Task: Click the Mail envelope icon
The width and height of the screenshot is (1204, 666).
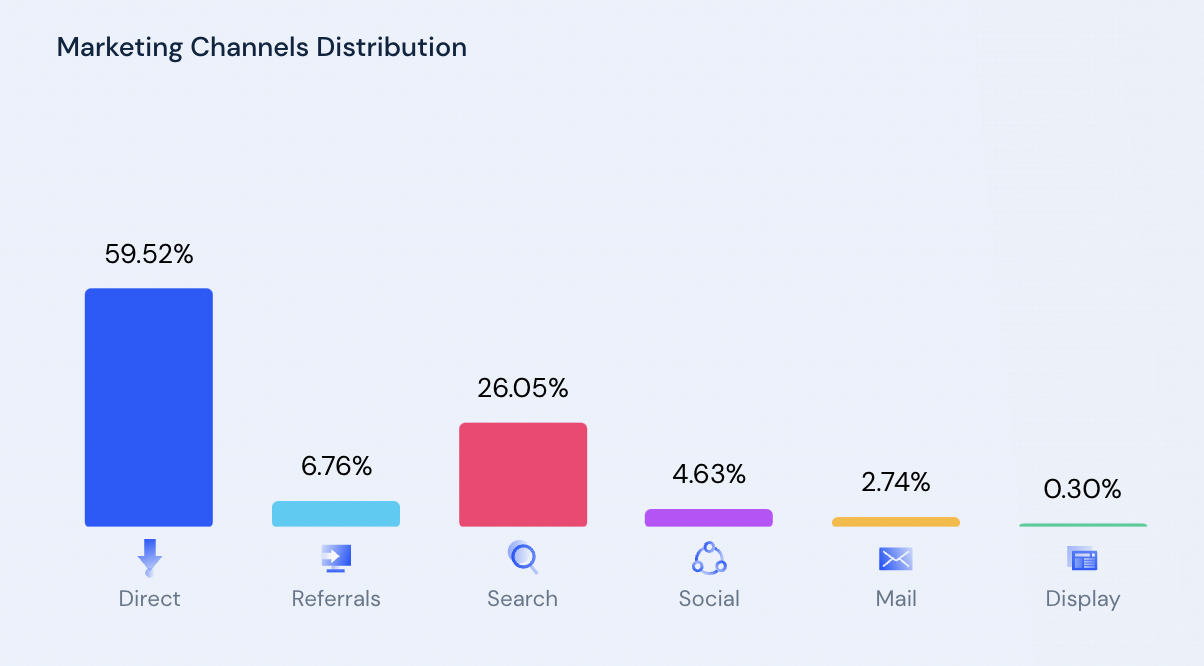Action: pyautogui.click(x=896, y=558)
